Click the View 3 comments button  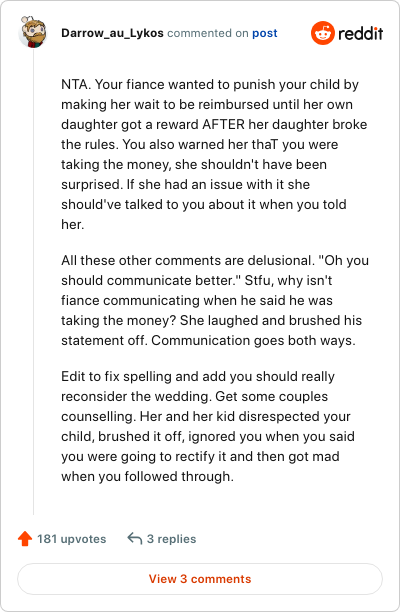click(x=200, y=579)
